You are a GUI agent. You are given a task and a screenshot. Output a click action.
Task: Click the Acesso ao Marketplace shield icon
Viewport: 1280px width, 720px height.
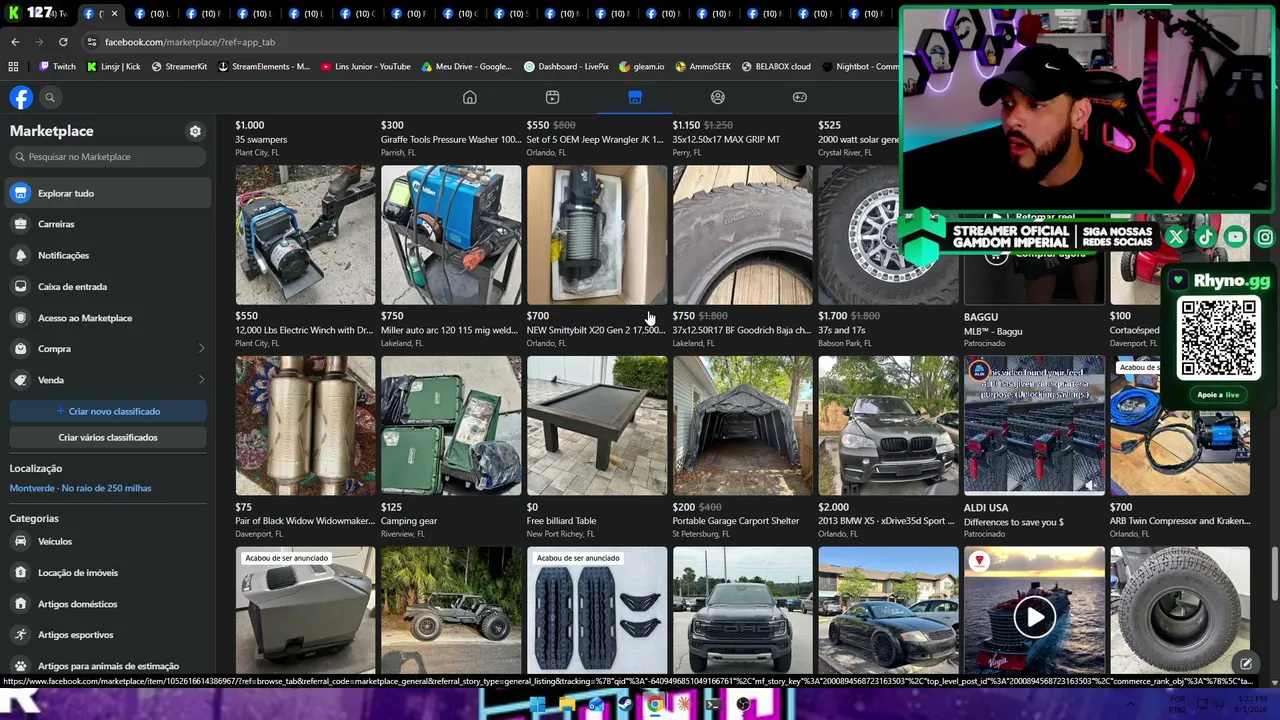20,318
